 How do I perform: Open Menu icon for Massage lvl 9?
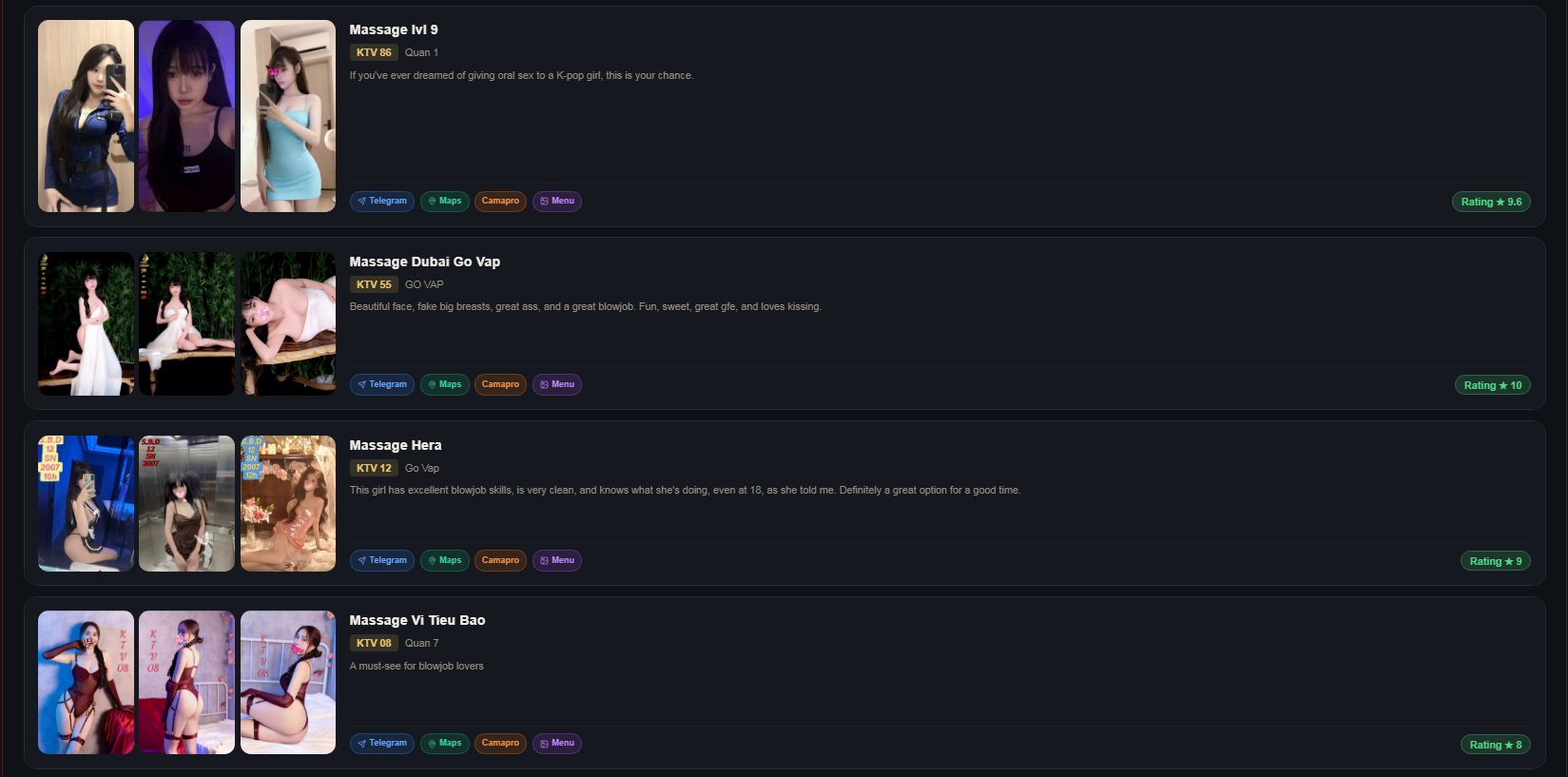557,202
